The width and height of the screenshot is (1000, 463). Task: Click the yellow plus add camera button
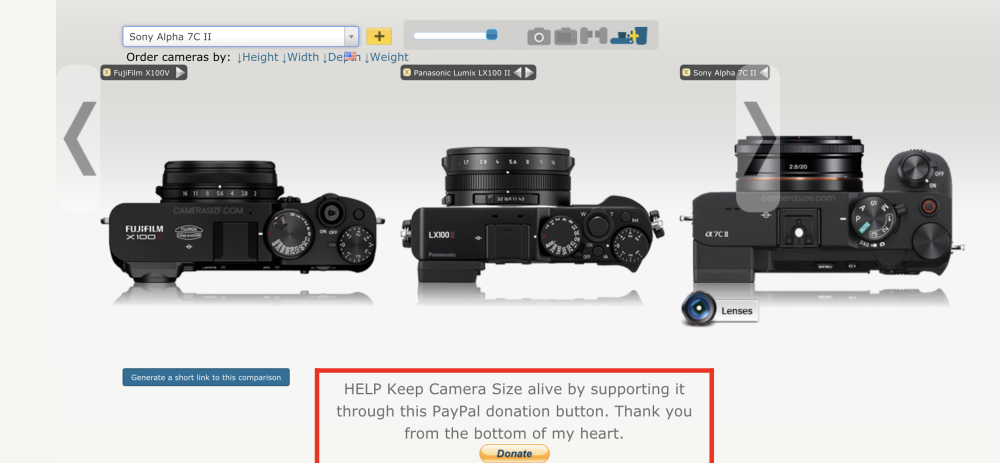coord(379,36)
